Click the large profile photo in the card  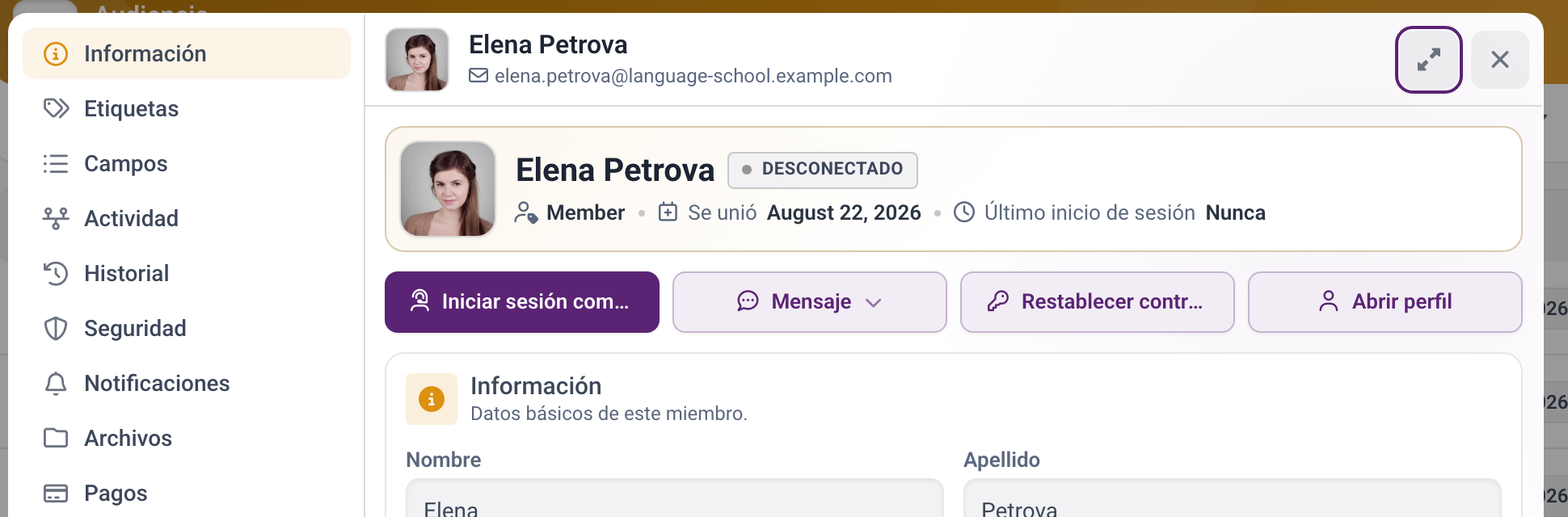[x=448, y=189]
